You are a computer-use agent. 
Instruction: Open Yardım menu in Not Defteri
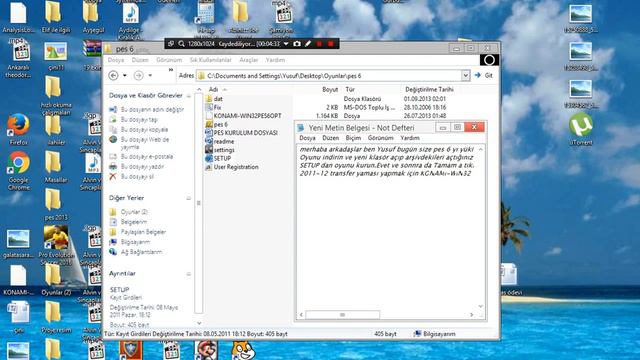(410, 138)
